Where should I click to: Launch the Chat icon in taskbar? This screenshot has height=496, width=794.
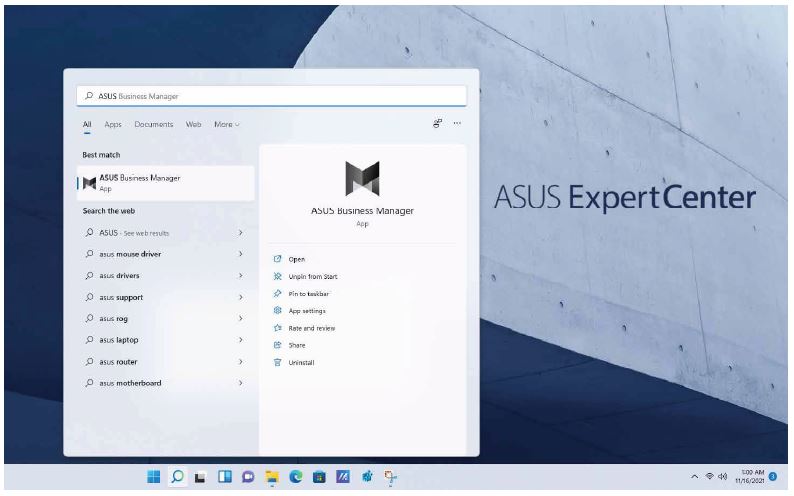248,479
